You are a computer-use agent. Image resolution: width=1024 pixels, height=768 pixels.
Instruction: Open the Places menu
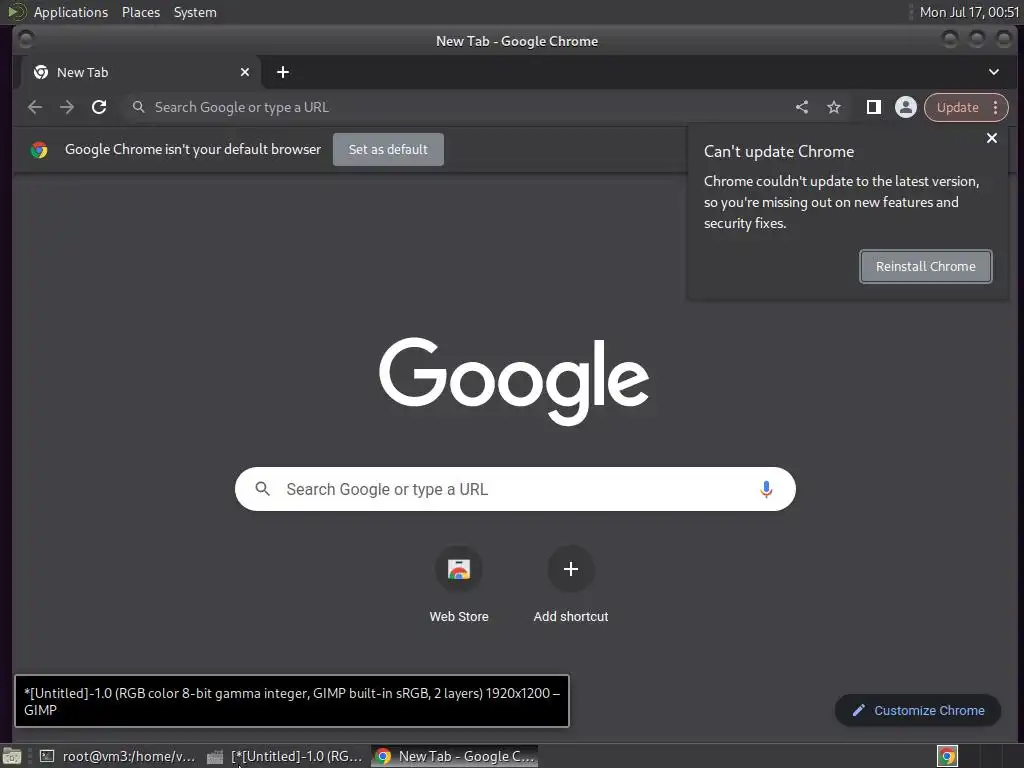140,12
